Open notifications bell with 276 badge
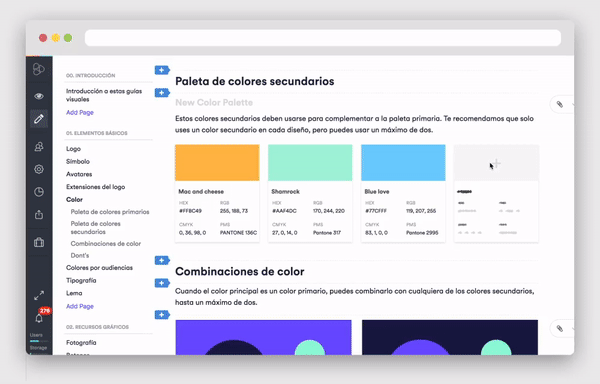 tap(40, 317)
